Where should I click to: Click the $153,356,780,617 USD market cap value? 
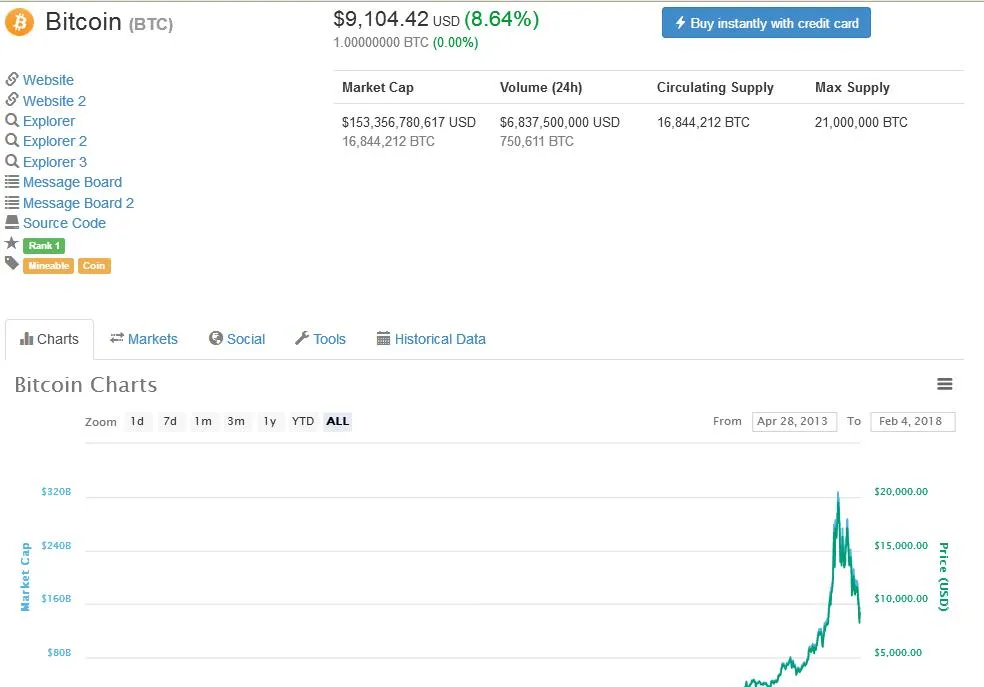point(409,122)
